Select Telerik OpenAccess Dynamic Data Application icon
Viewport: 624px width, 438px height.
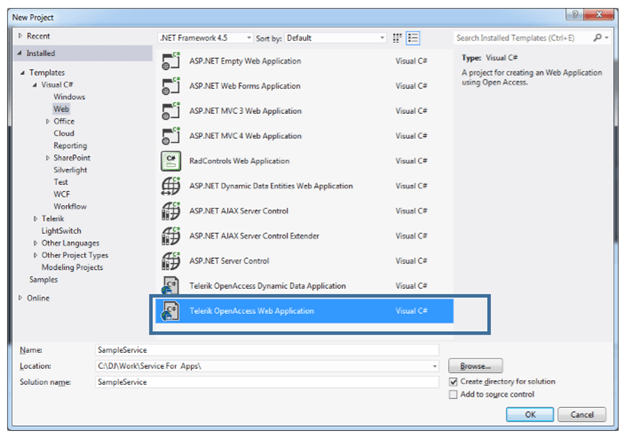coord(170,285)
